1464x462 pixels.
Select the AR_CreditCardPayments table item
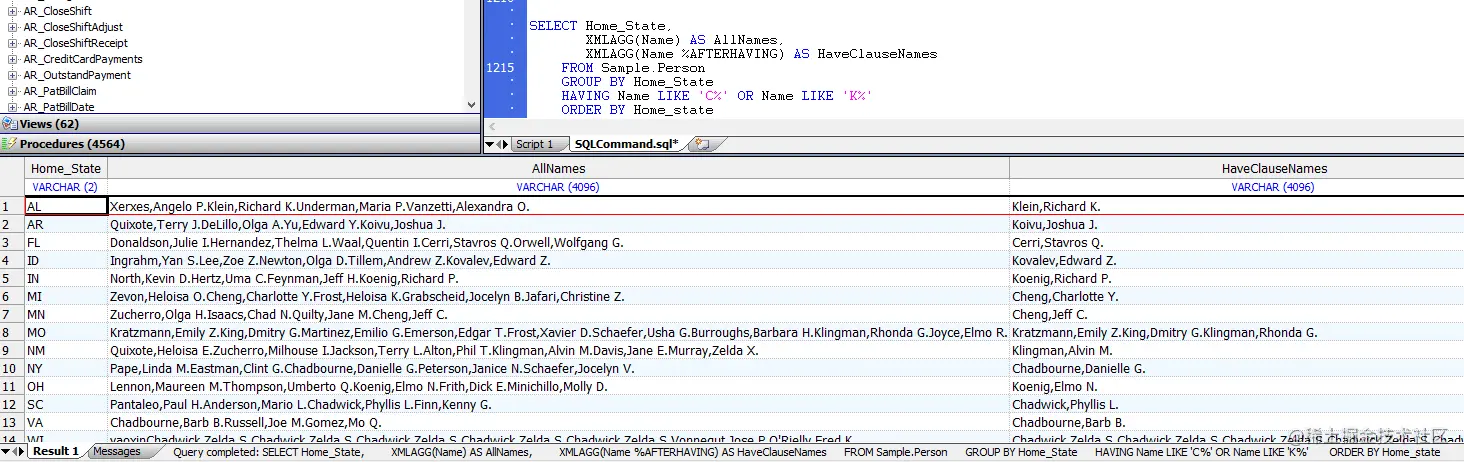click(x=82, y=59)
